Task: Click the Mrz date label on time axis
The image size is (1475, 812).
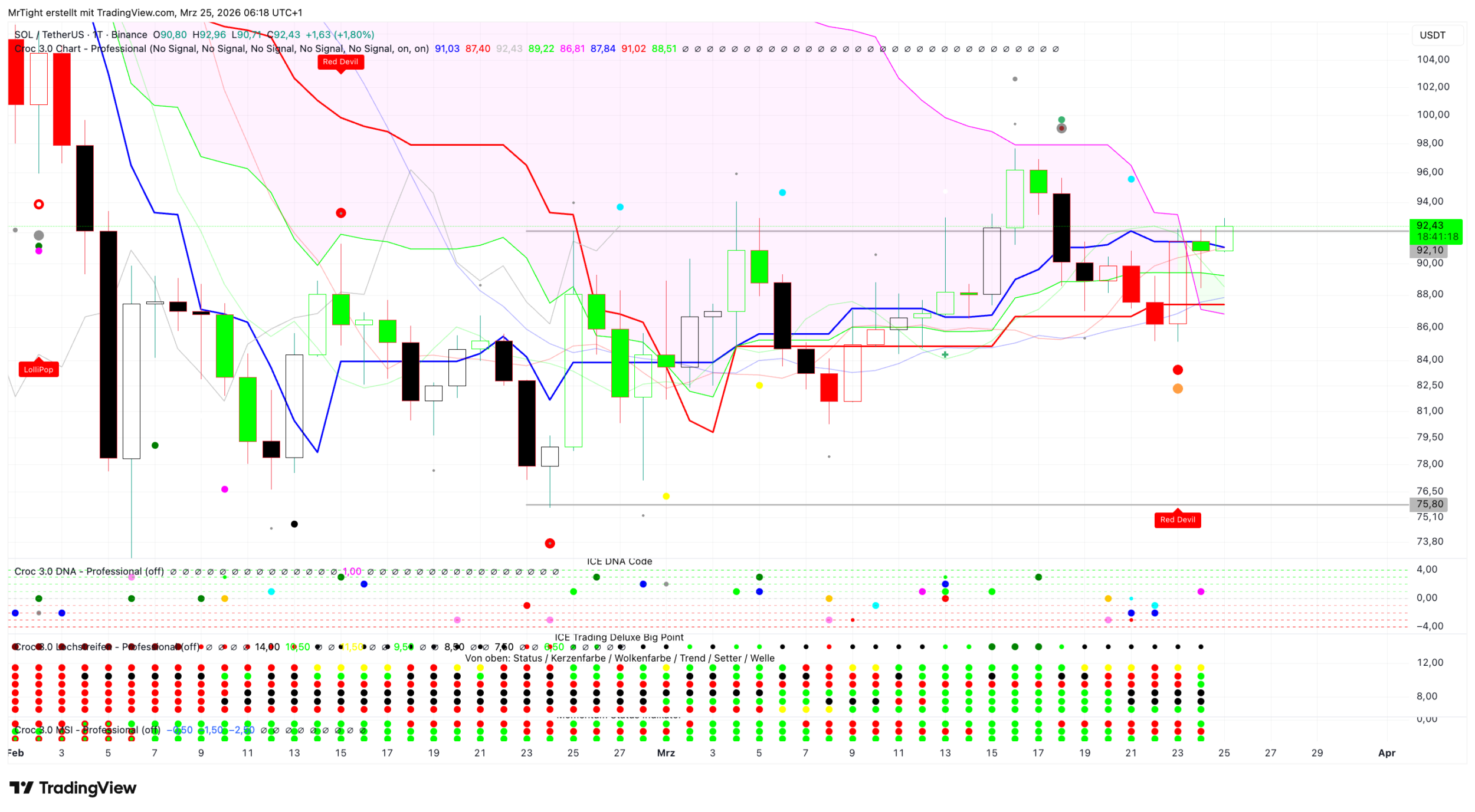Action: (666, 753)
